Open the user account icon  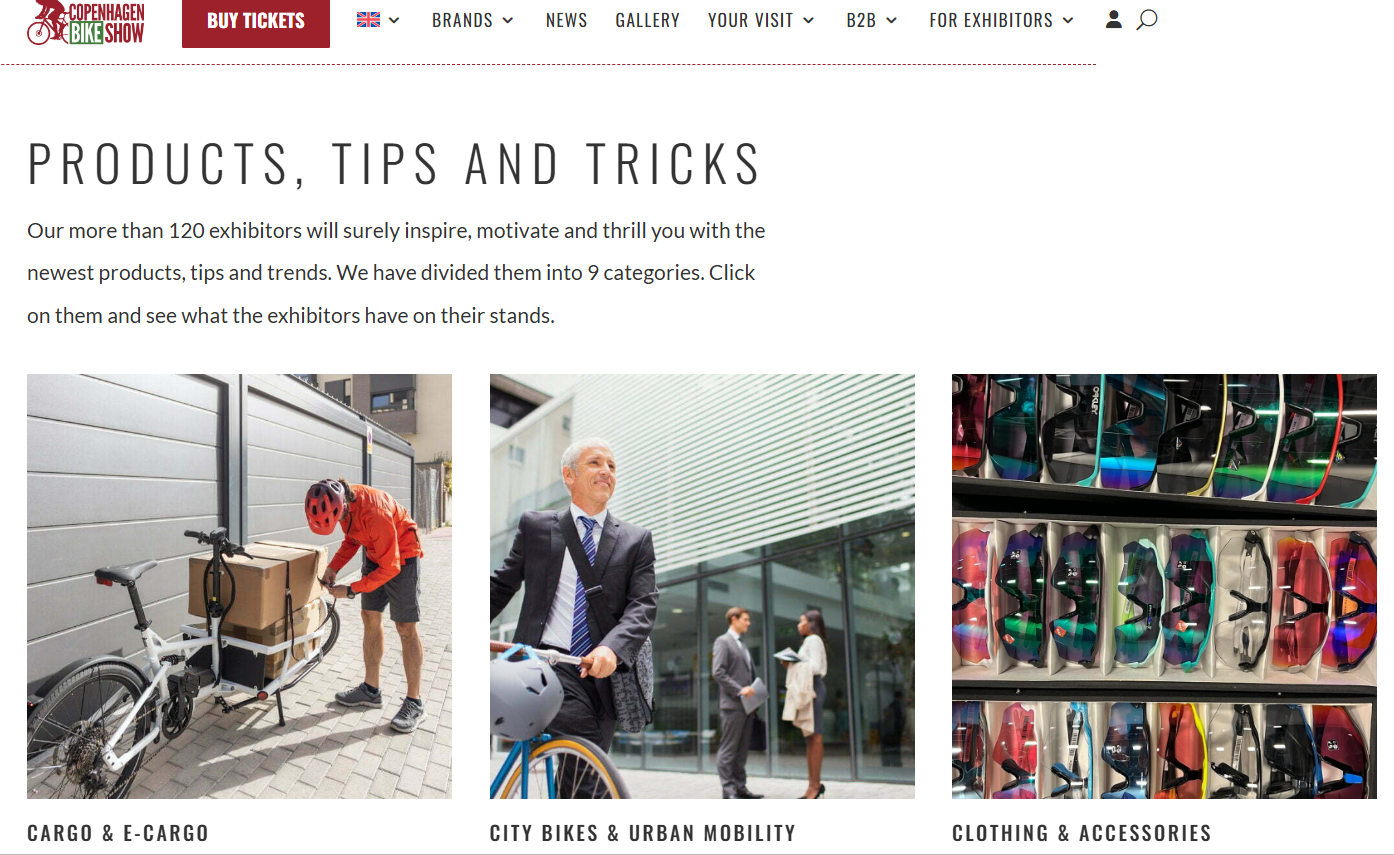pyautogui.click(x=1113, y=19)
